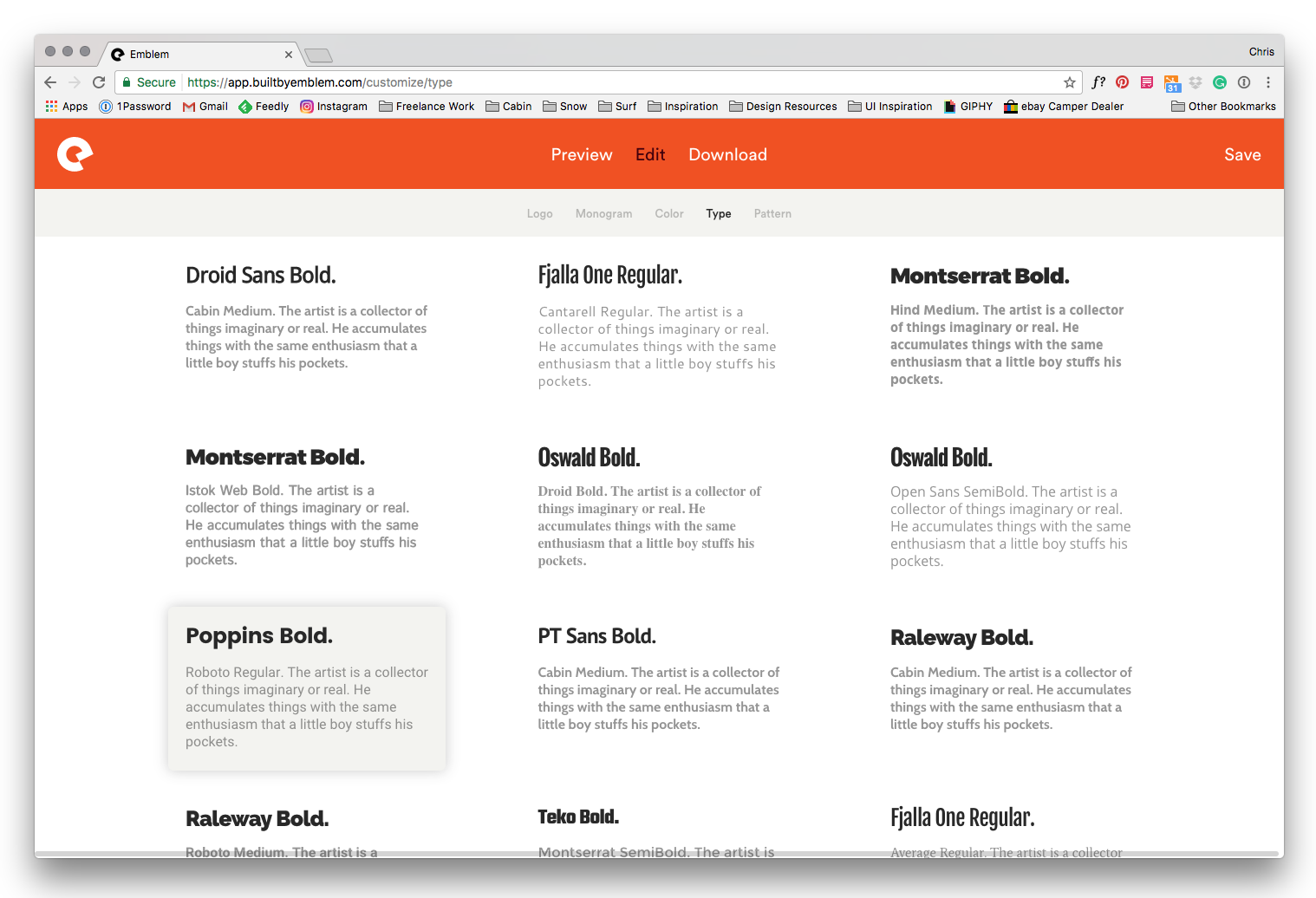1316x898 pixels.
Task: Open Download in header navigation
Action: click(x=727, y=154)
